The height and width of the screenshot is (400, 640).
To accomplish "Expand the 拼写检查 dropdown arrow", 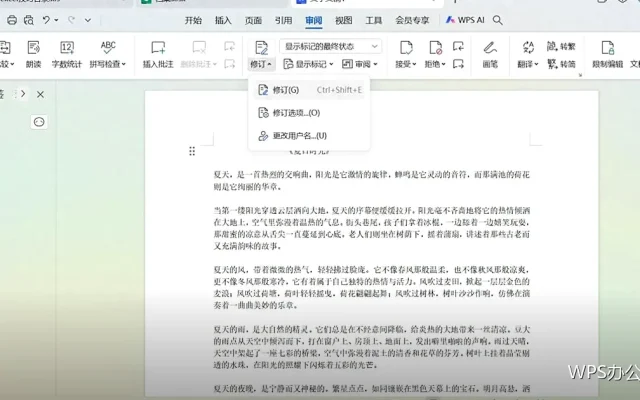I will click(124, 64).
